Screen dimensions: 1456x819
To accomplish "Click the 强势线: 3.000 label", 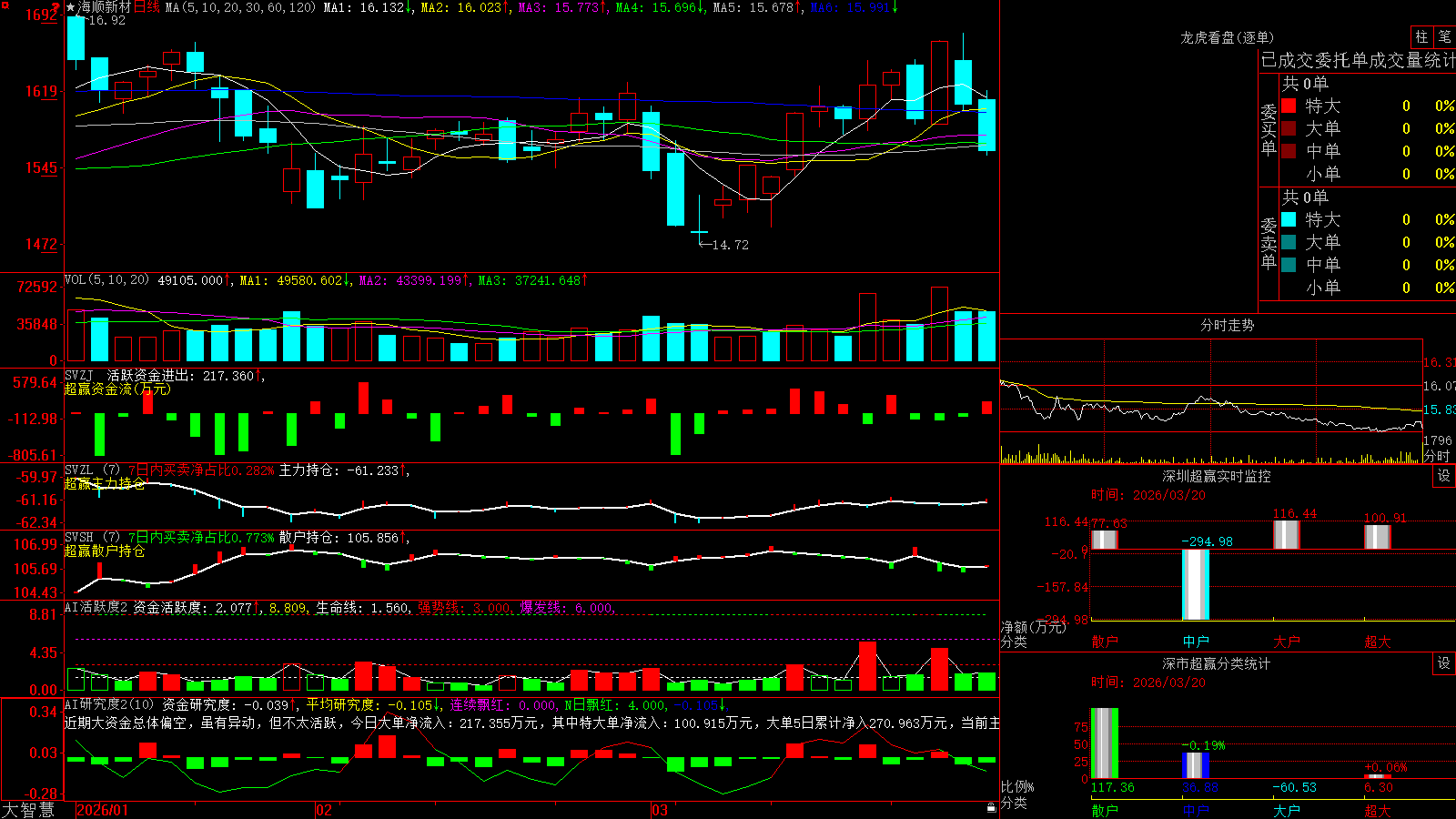I will tap(465, 608).
